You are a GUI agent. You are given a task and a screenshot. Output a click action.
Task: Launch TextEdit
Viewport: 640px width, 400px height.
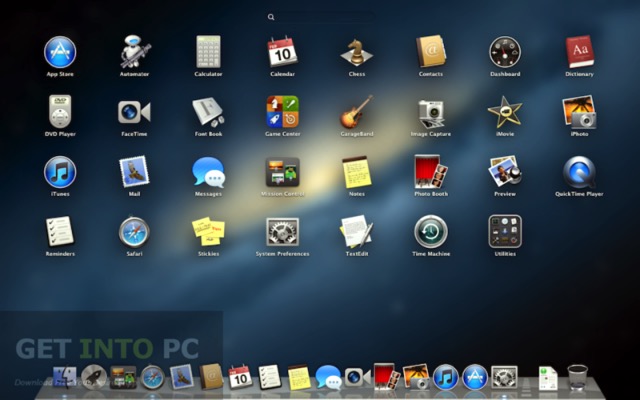click(x=357, y=231)
